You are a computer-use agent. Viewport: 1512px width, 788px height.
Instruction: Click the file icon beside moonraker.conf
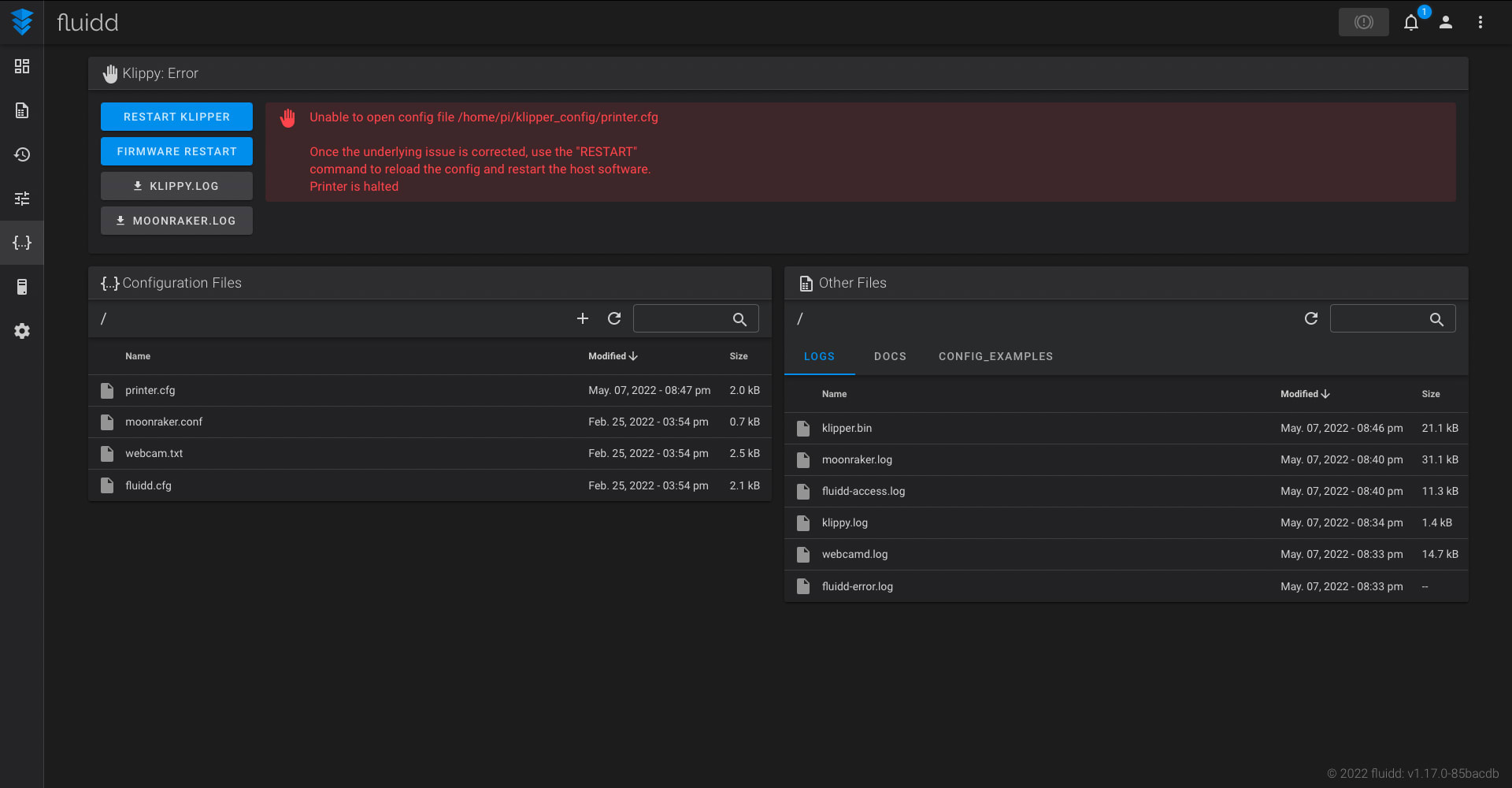coord(107,422)
